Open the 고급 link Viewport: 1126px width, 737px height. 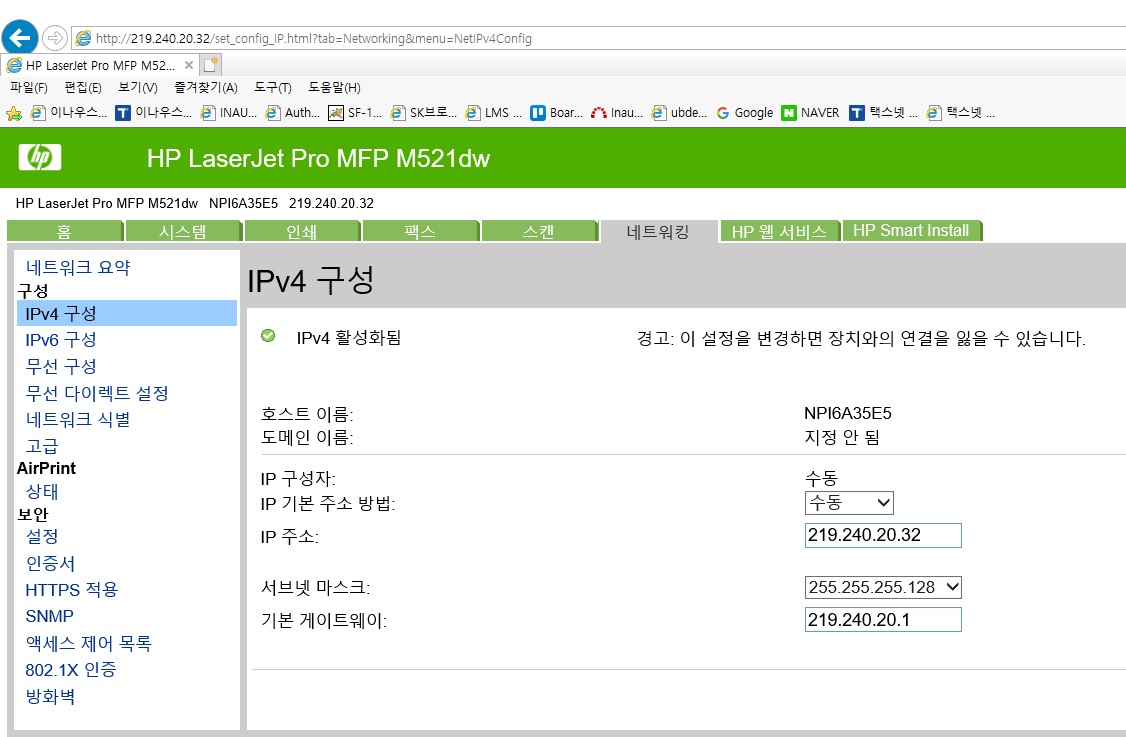pyautogui.click(x=42, y=446)
